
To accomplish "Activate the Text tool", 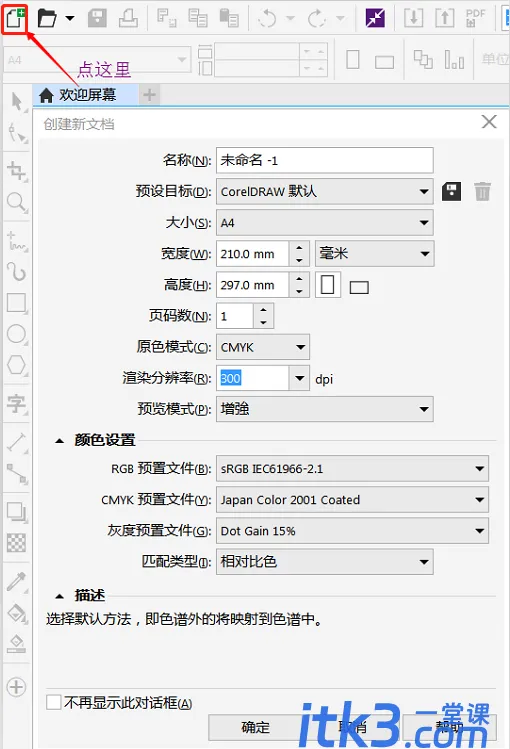I will pyautogui.click(x=16, y=404).
